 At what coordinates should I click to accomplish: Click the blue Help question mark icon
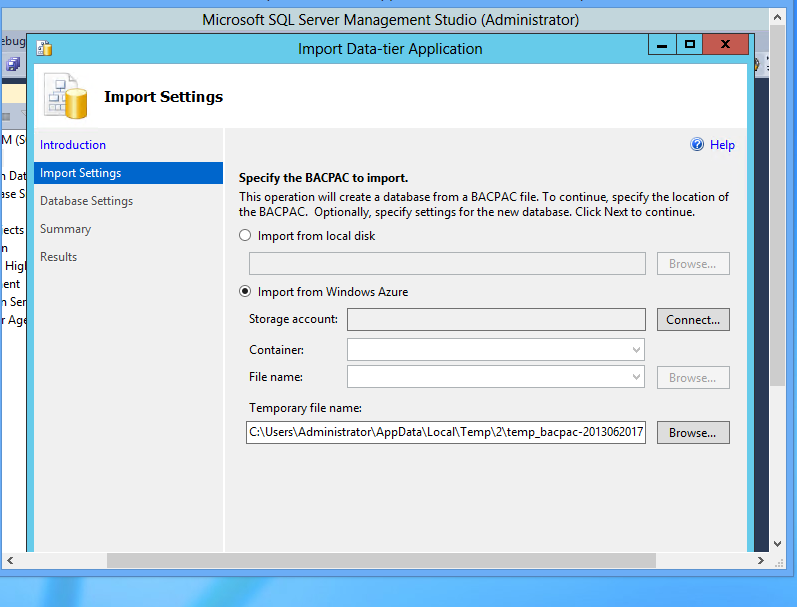697,145
